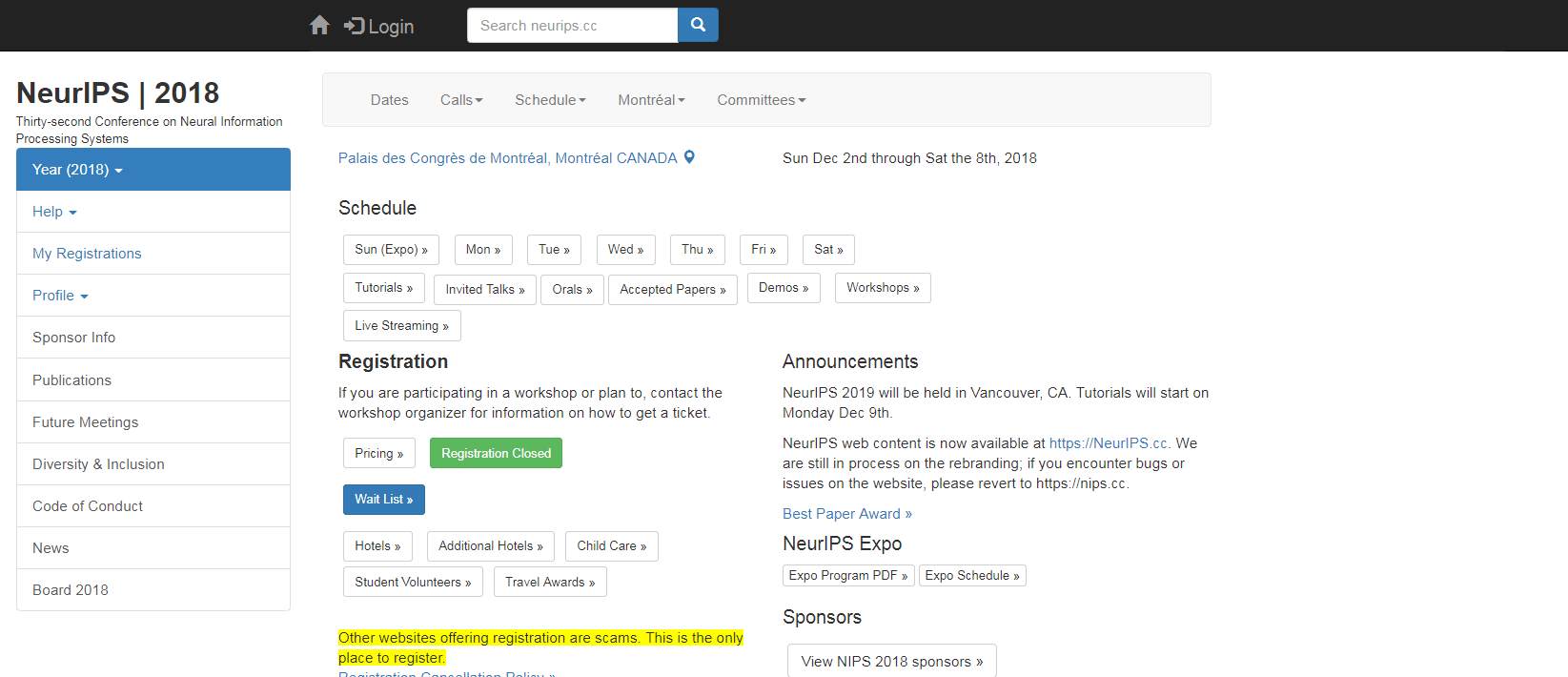Viewport: 1568px width, 677px height.
Task: Click the green Registration Closed button
Action: point(496,453)
